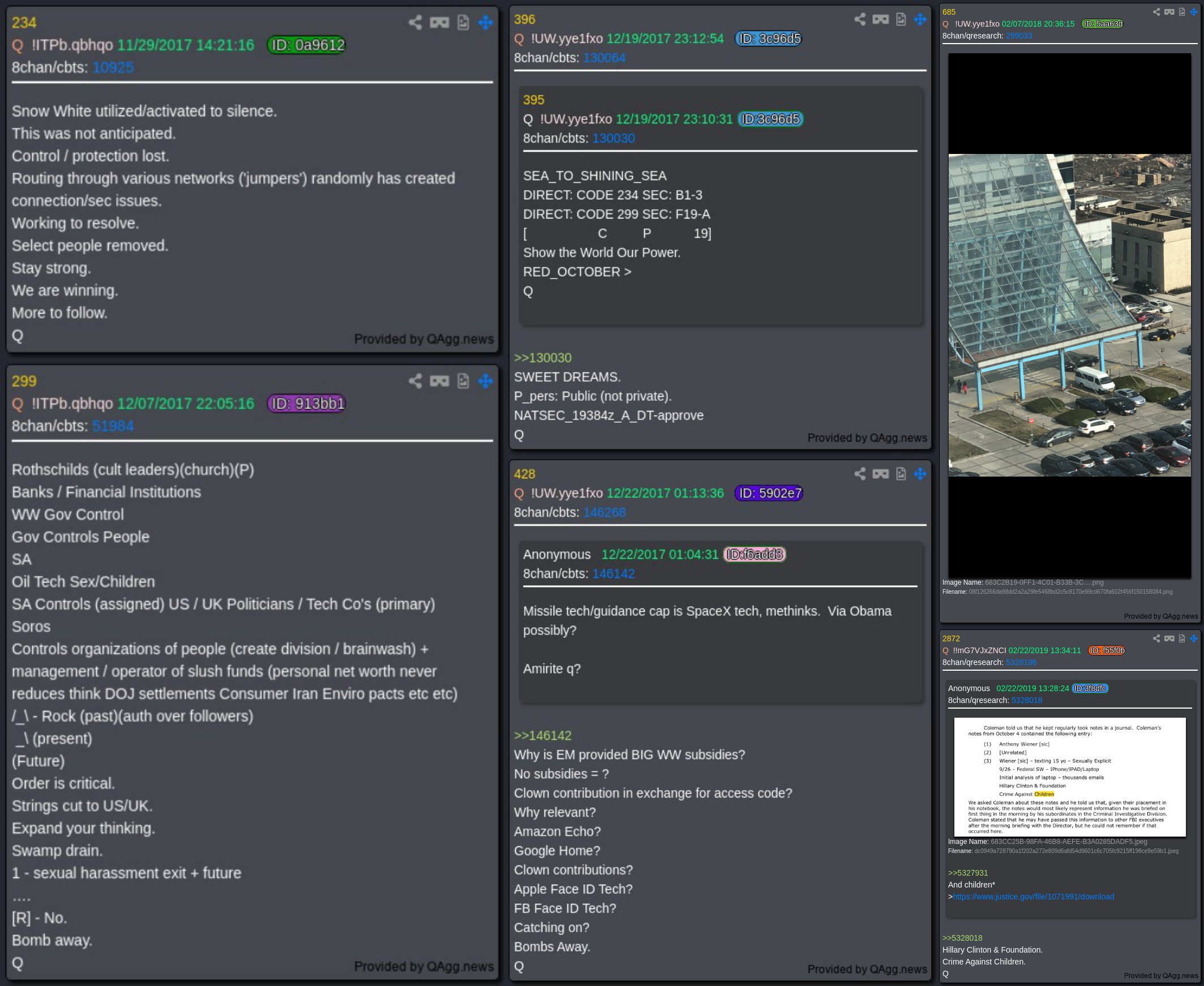
Task: Click the document icon on post 428
Action: click(901, 474)
